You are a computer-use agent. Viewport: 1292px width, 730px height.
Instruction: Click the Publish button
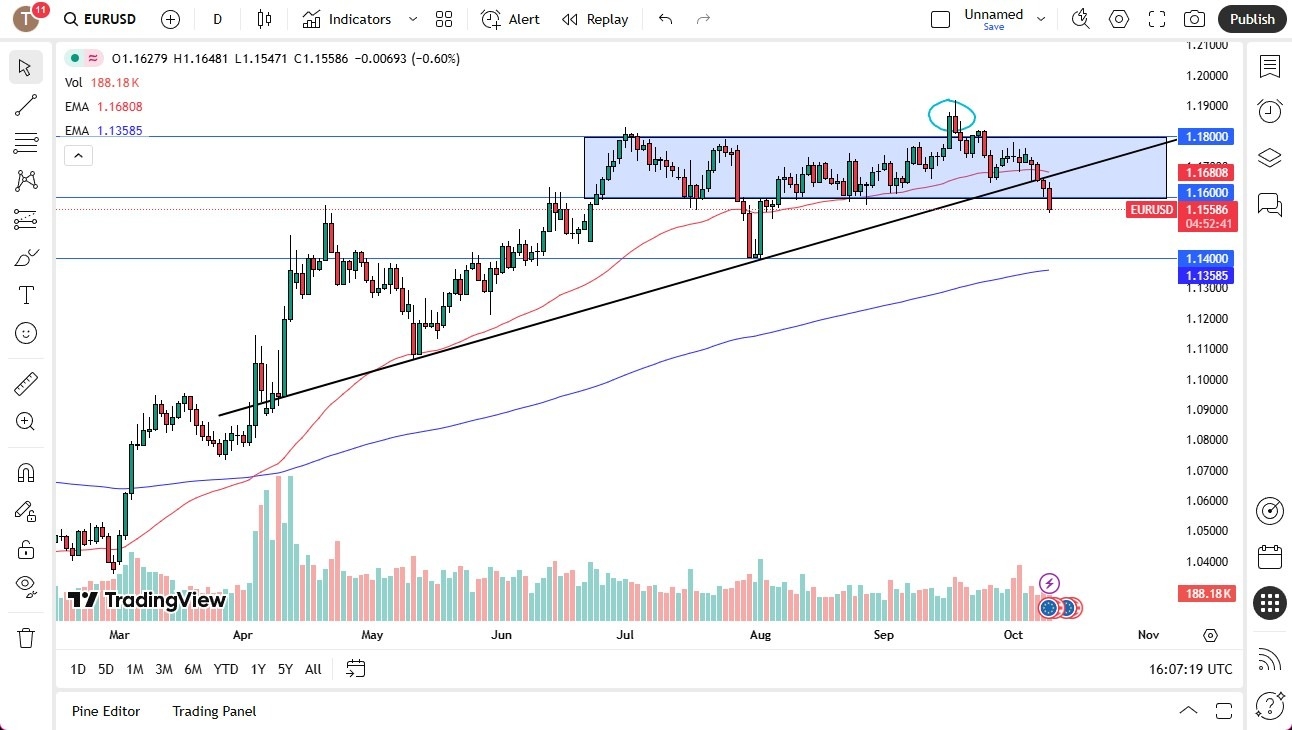pyautogui.click(x=1251, y=19)
